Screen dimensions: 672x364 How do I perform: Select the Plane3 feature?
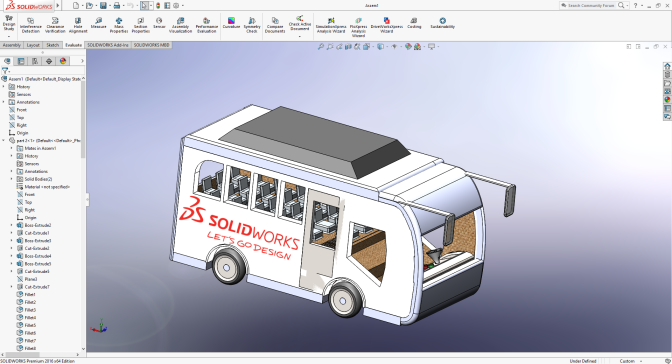click(x=27, y=279)
